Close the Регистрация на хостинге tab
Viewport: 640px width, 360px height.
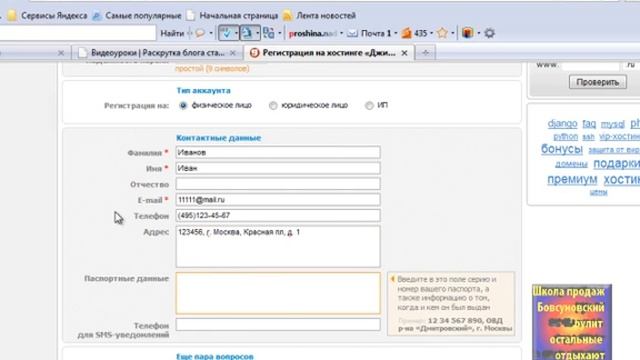(404, 53)
